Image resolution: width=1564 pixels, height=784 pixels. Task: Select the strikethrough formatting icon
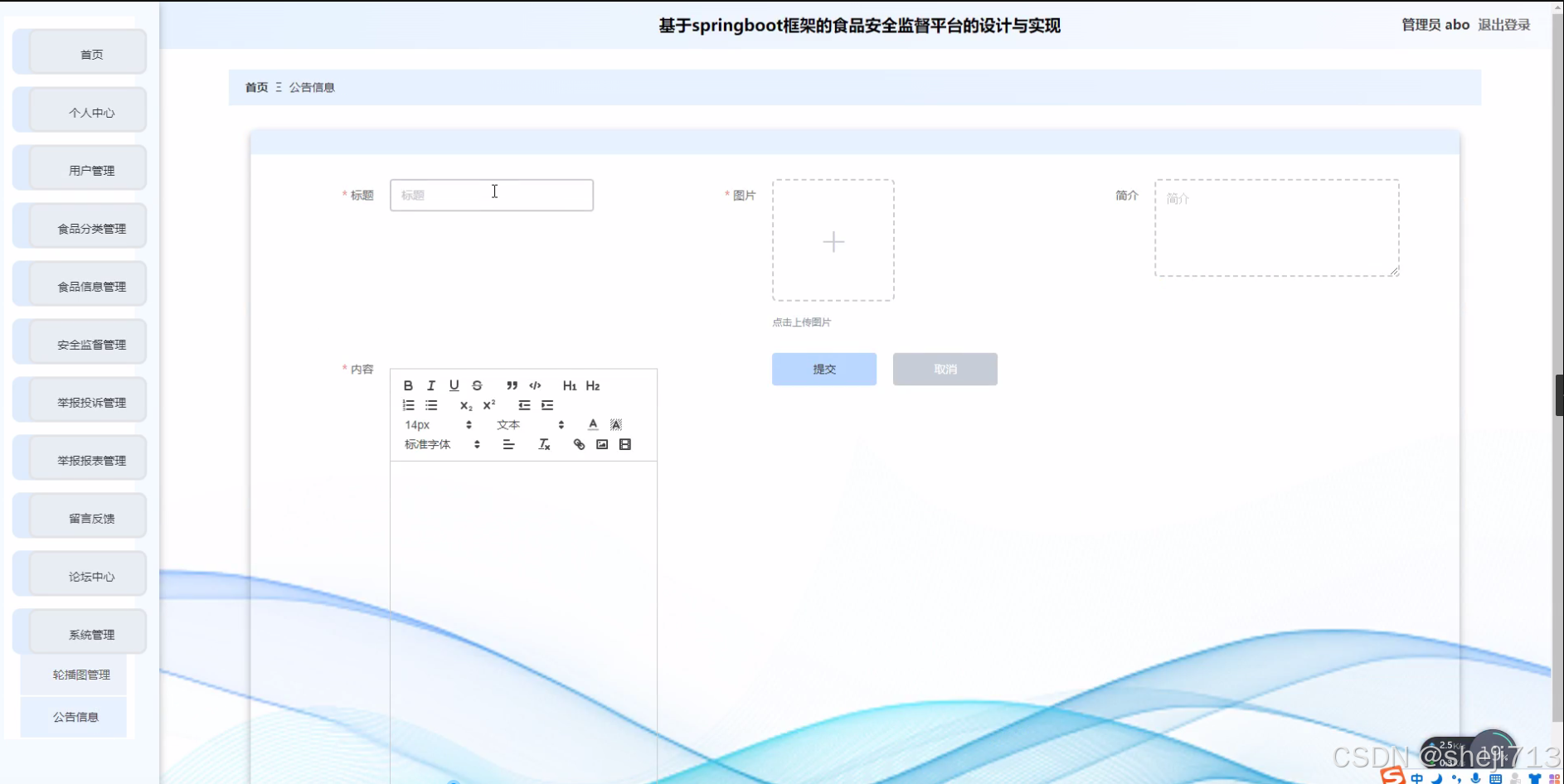click(477, 385)
